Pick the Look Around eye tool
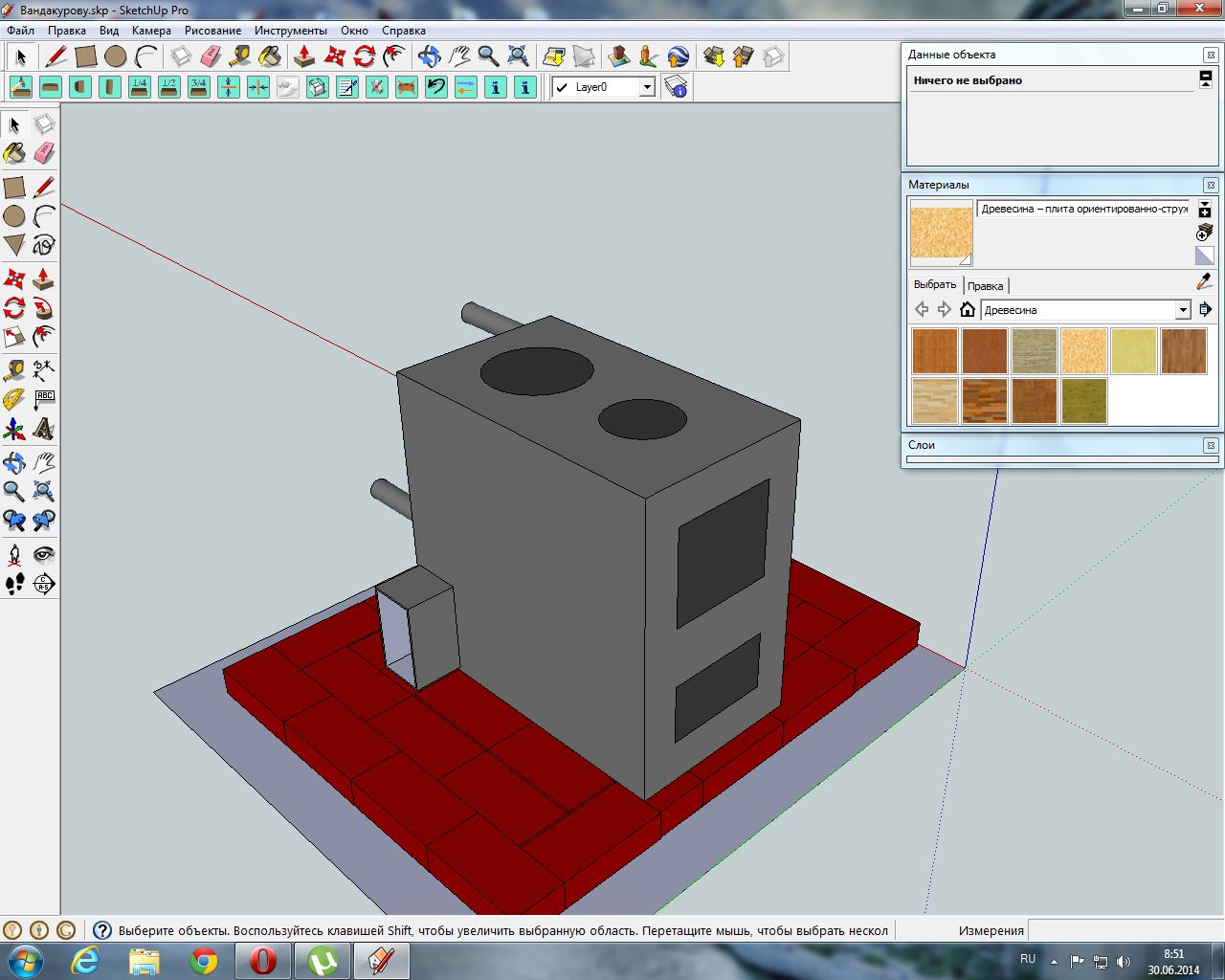The image size is (1225, 980). tap(43, 555)
